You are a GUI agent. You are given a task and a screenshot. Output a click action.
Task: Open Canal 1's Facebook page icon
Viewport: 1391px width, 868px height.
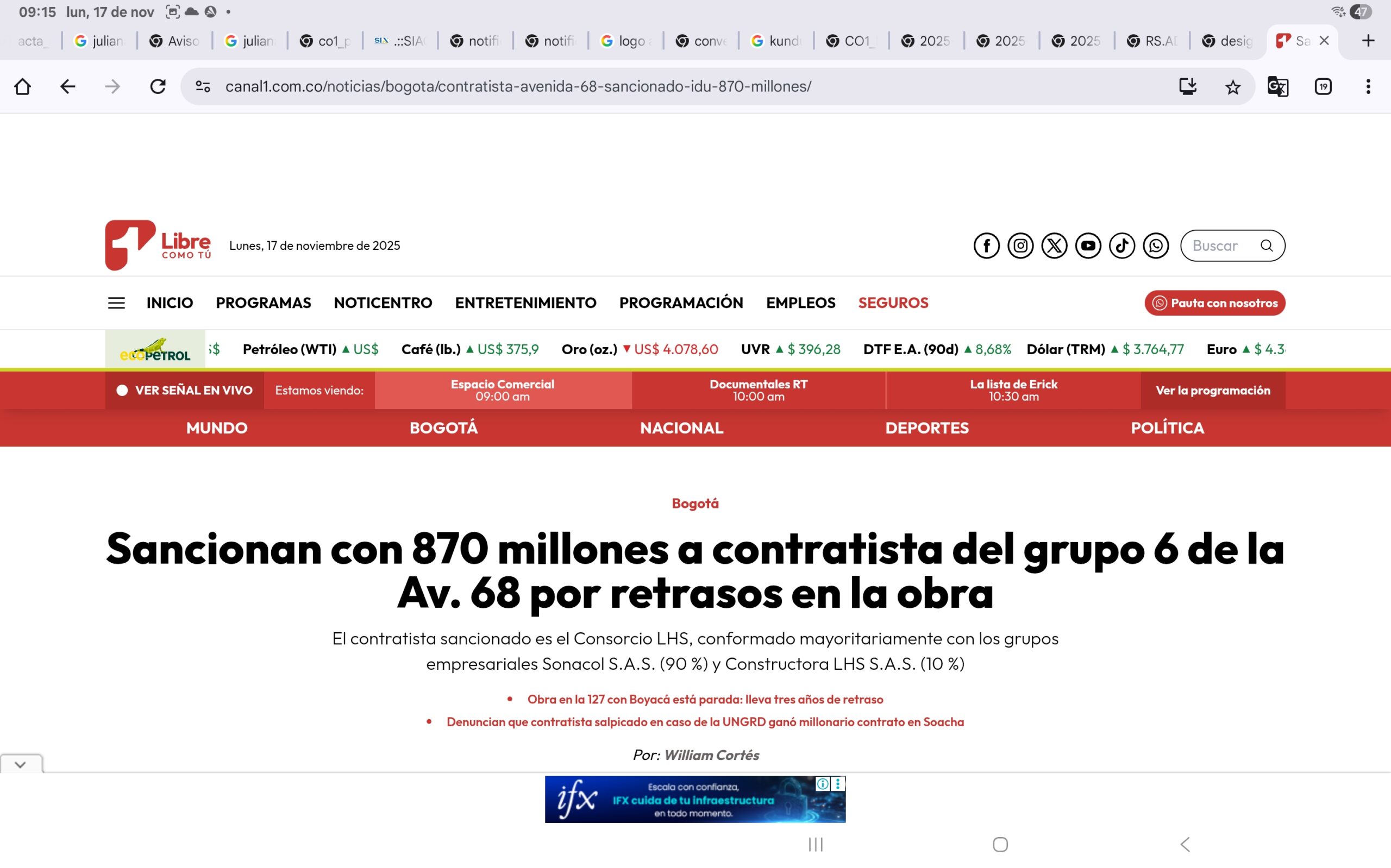tap(986, 245)
